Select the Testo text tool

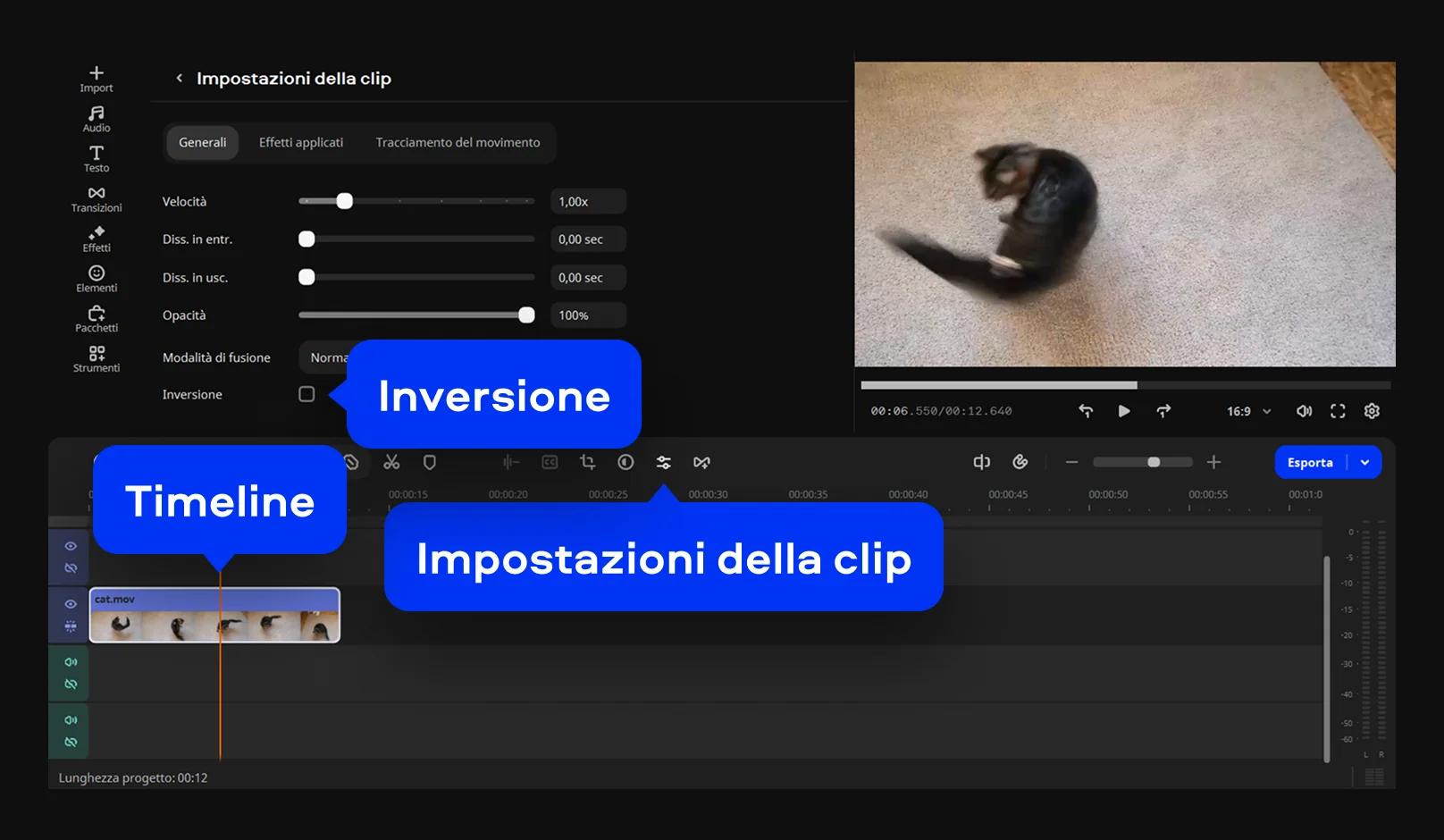97,159
